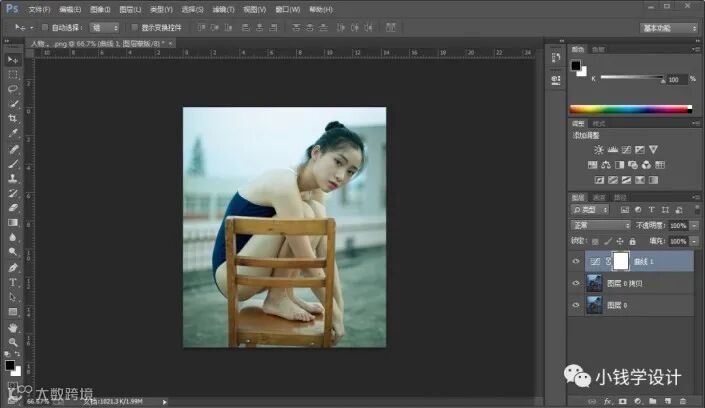Open the Color panel flyout menu
This screenshot has width=705, height=408.
pyautogui.click(x=696, y=49)
